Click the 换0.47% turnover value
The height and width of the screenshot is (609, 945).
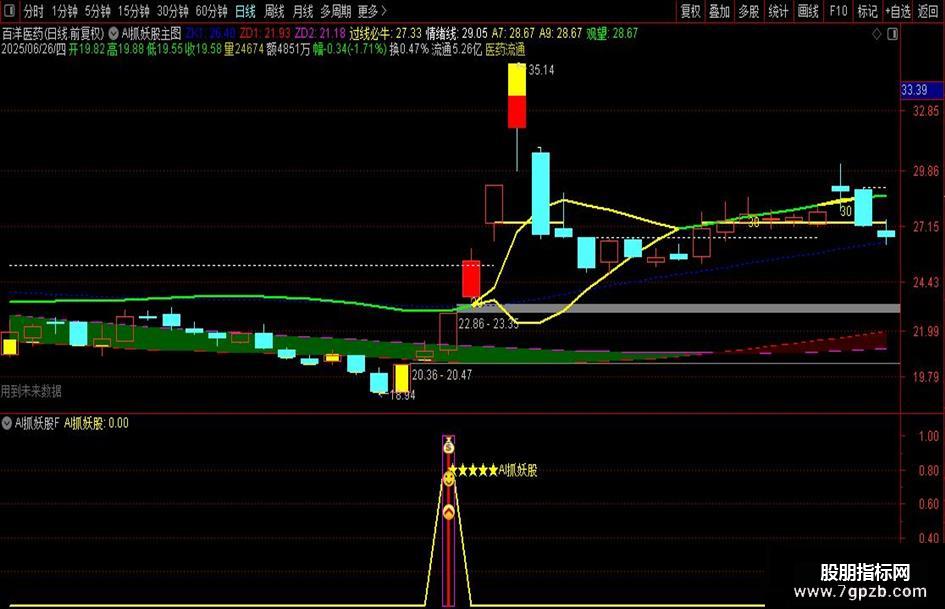(409, 49)
